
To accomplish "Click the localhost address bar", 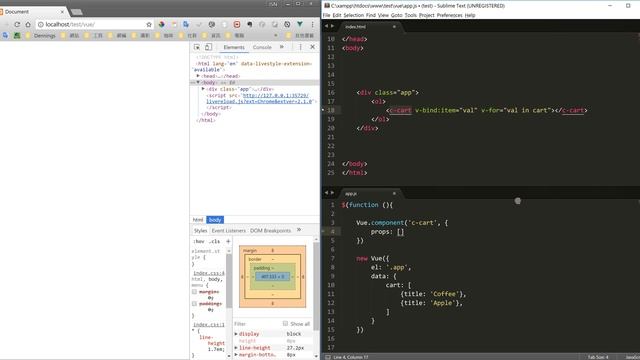I will (x=95, y=24).
